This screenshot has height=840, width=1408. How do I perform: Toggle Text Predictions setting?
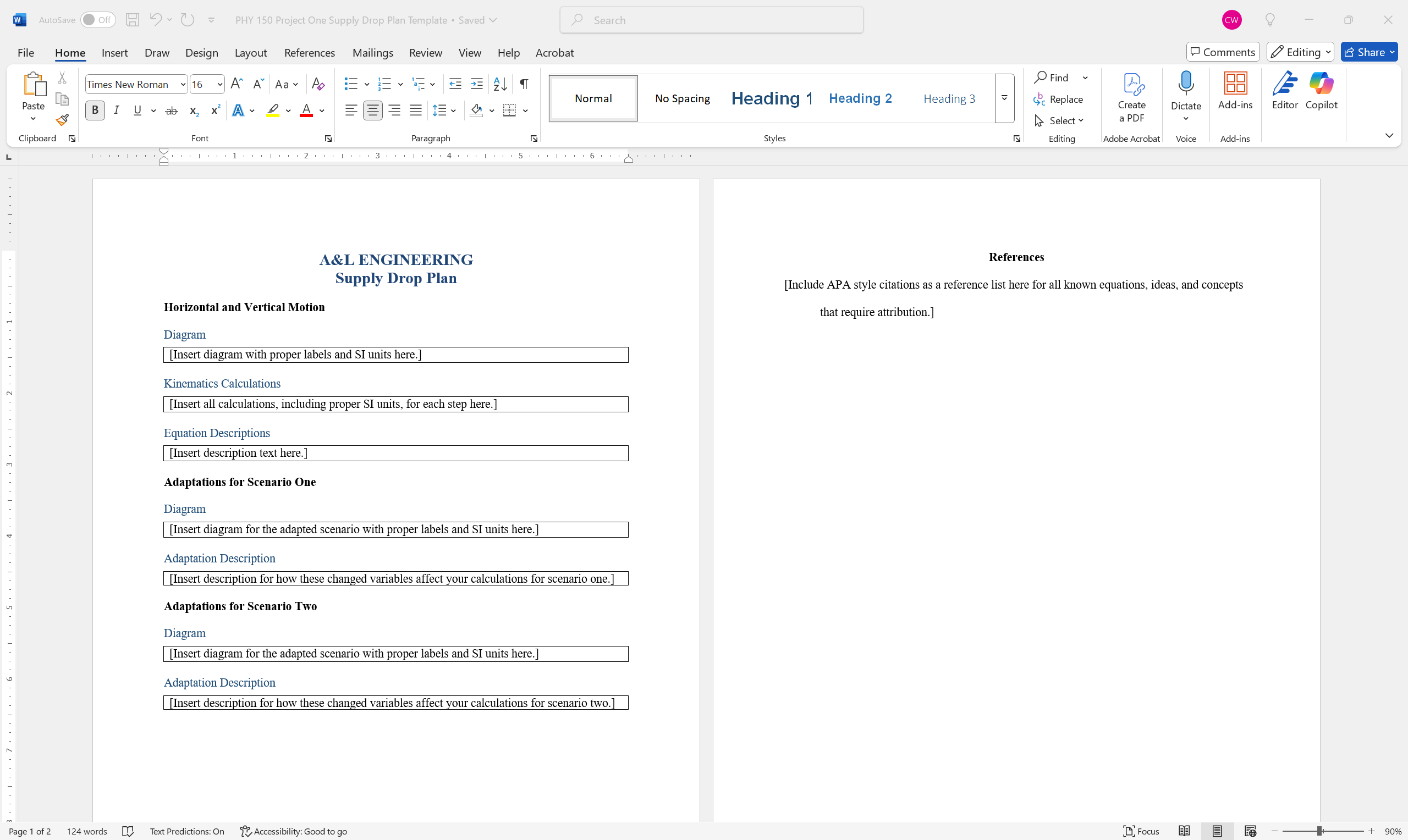(187, 830)
